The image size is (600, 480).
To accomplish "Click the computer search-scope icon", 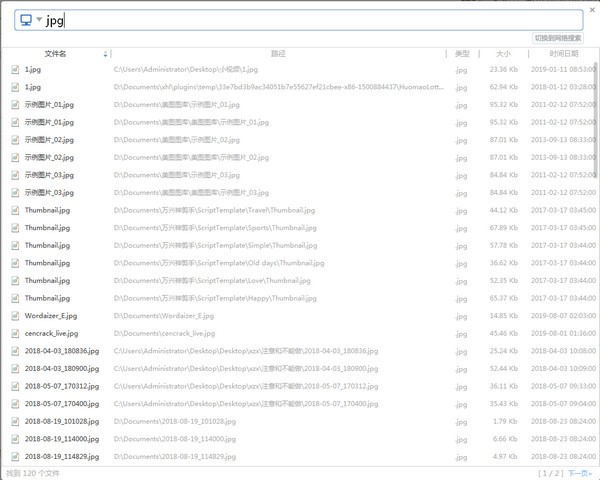I will pos(25,20).
